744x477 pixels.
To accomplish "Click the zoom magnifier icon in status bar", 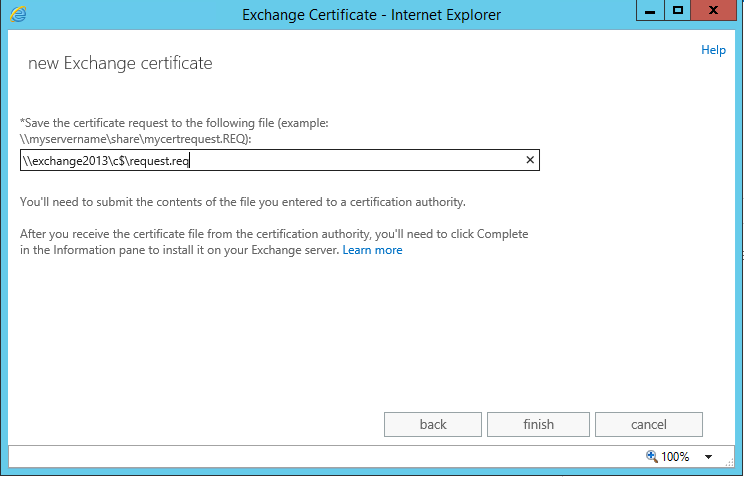I will click(652, 456).
